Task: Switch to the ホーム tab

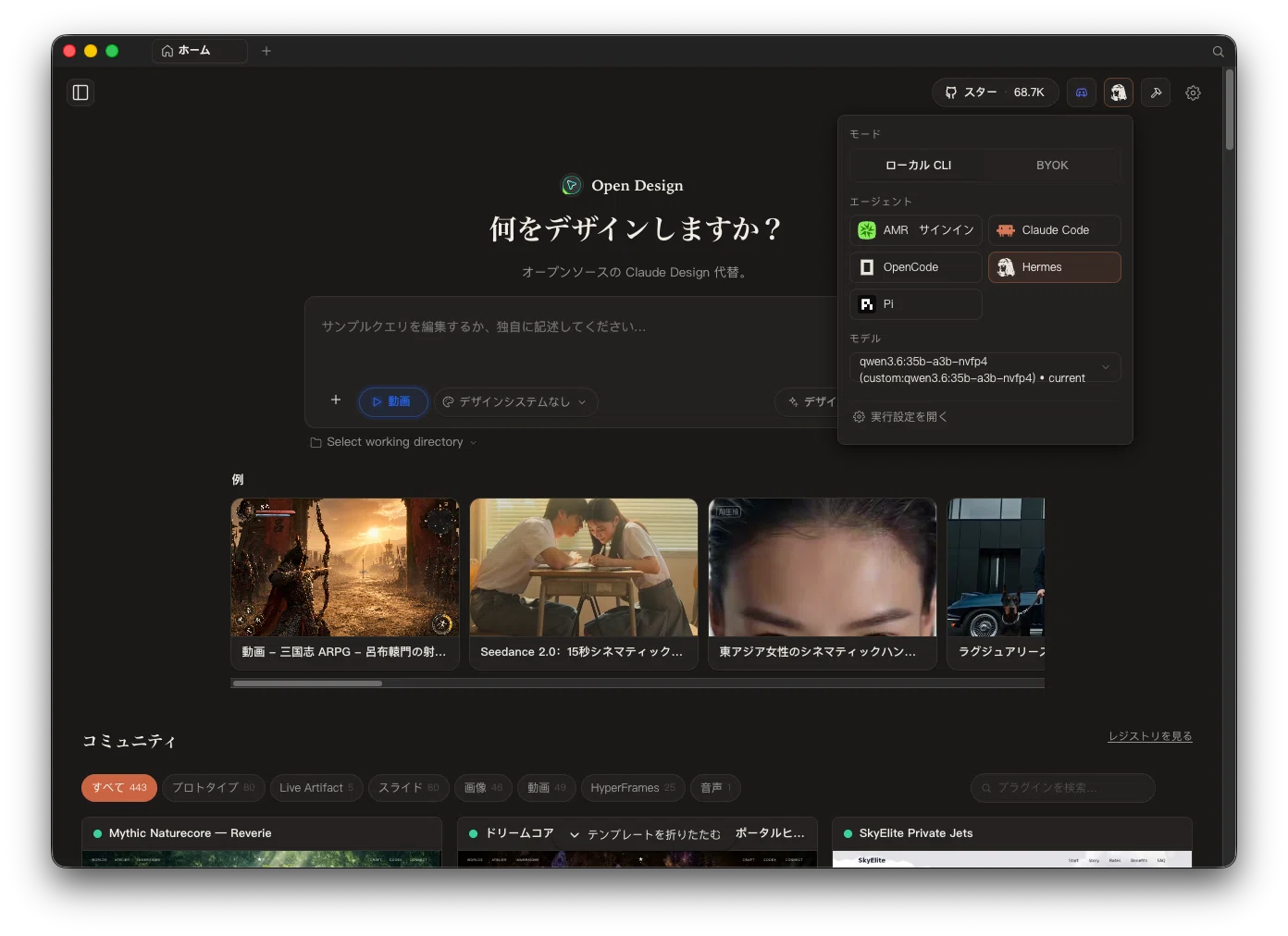Action: (199, 51)
